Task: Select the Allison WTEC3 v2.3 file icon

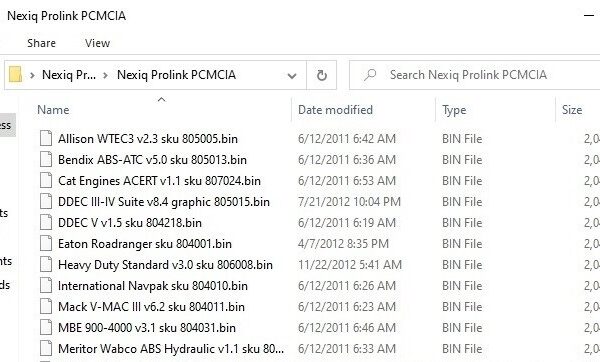Action: (x=46, y=139)
